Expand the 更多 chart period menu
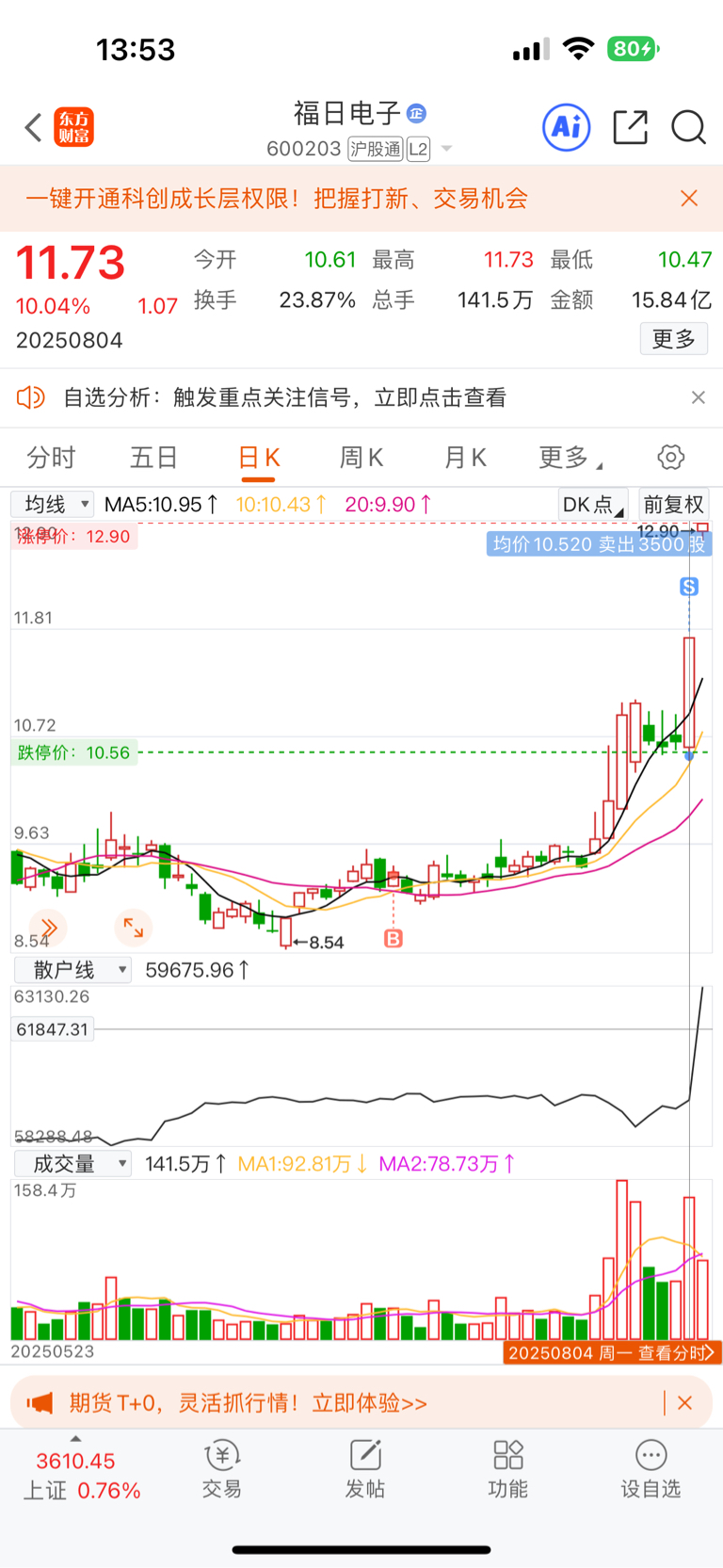Image resolution: width=723 pixels, height=1568 pixels. (x=570, y=458)
